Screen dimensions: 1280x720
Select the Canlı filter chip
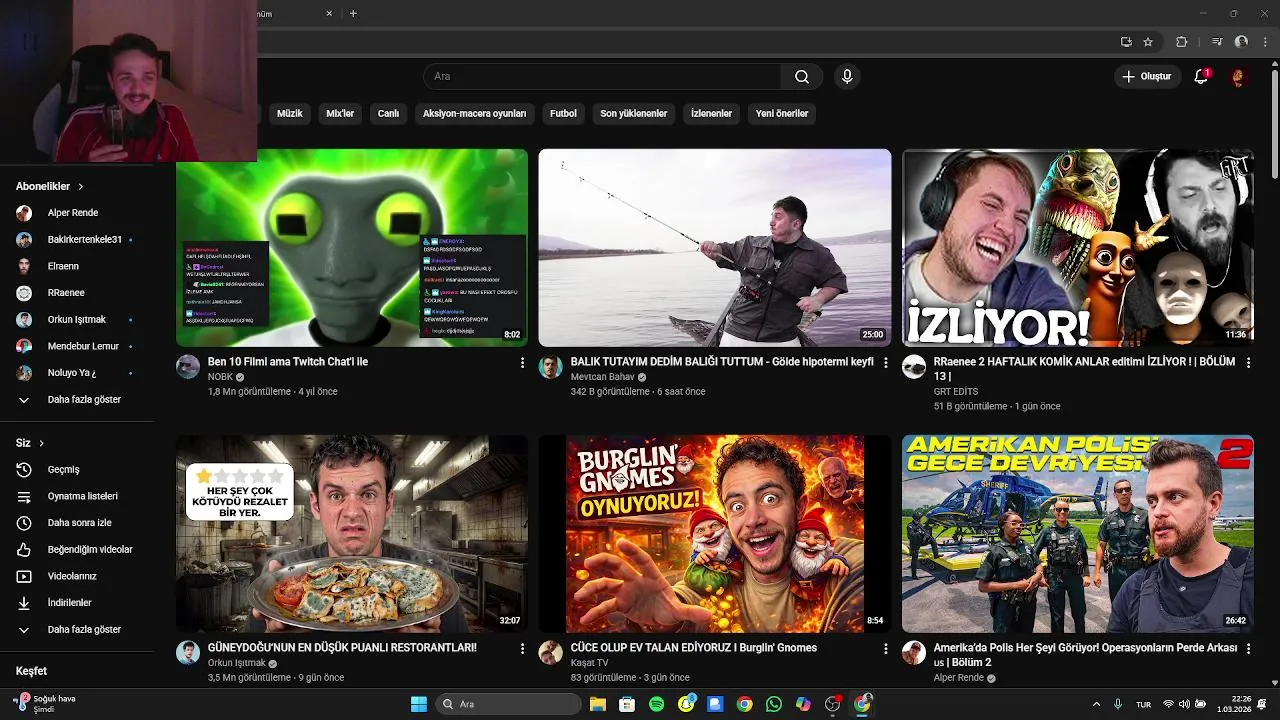tap(388, 114)
